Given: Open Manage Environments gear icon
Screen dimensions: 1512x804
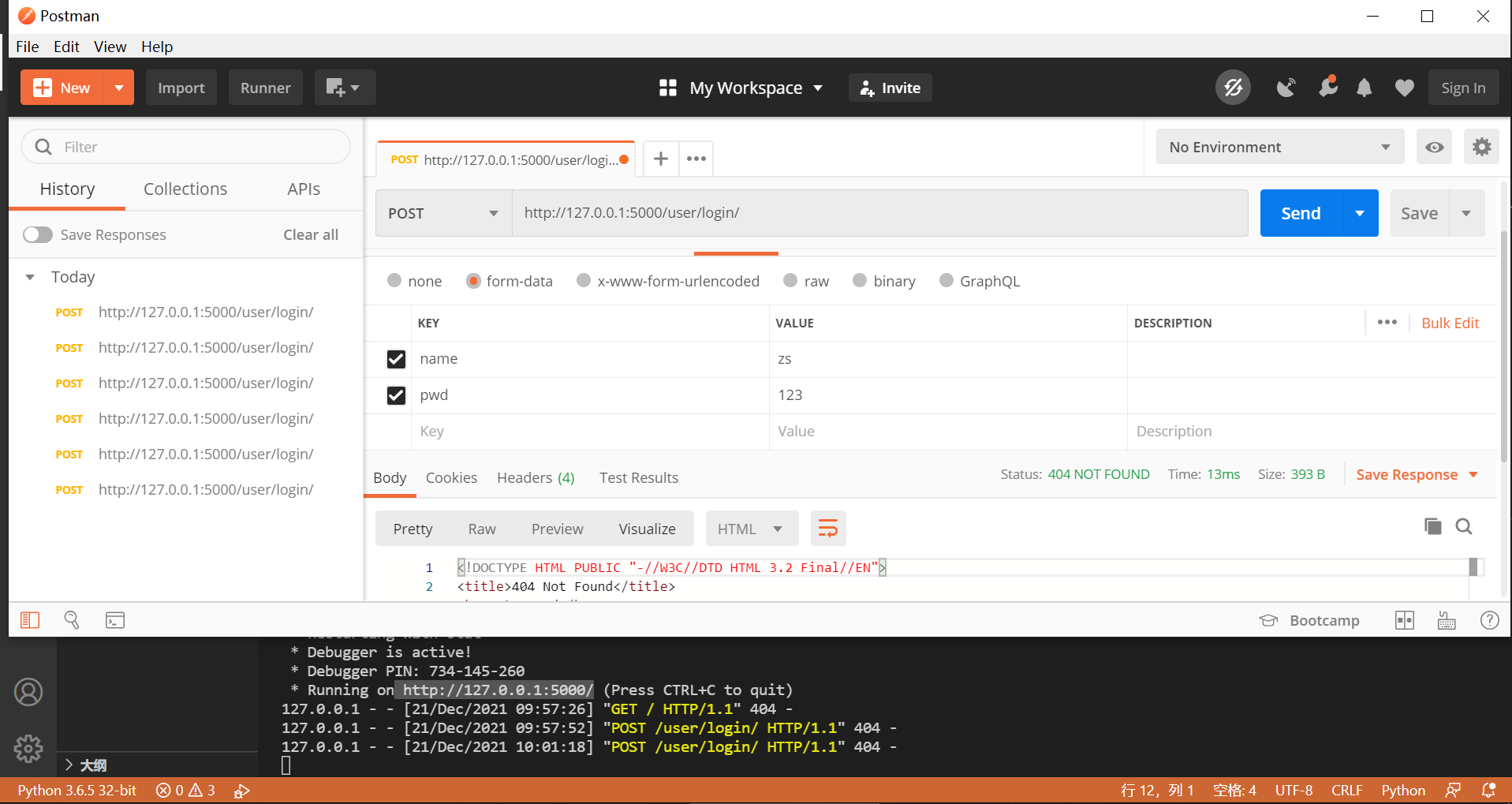Looking at the screenshot, I should [1481, 147].
